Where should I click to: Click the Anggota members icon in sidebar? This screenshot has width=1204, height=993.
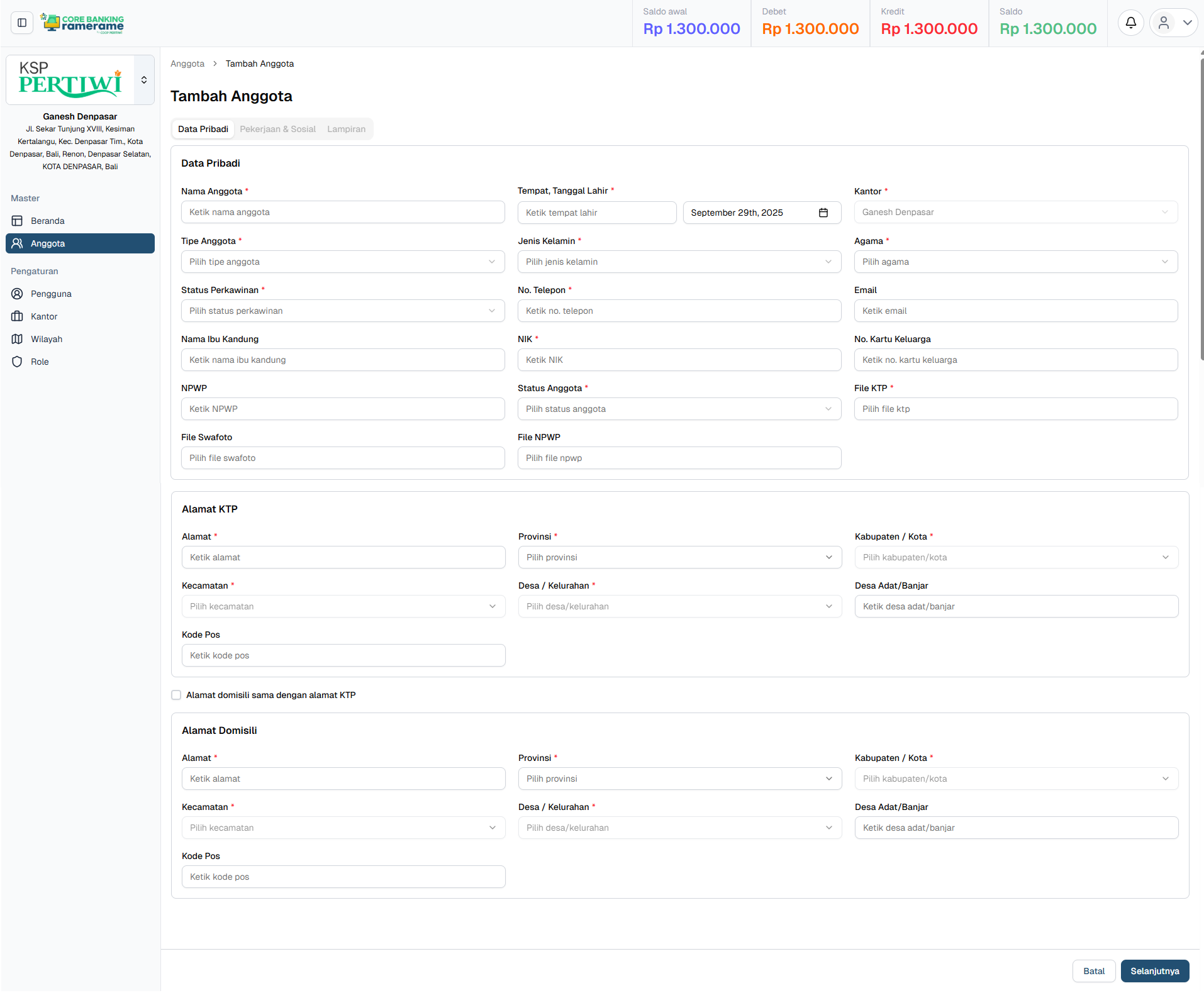18,243
